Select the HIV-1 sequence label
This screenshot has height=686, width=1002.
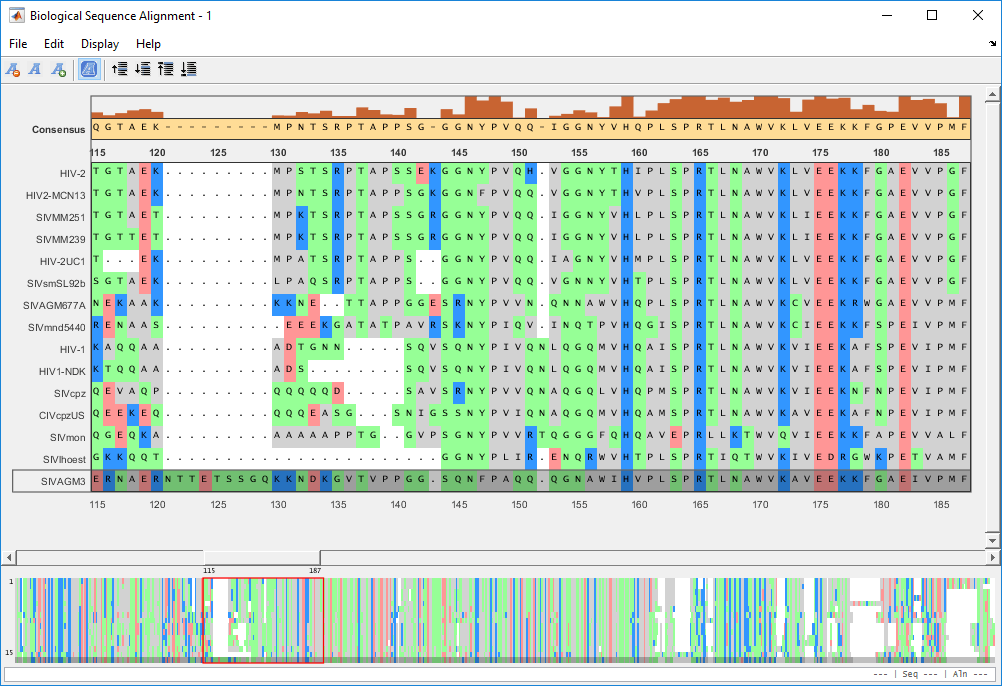pos(72,349)
